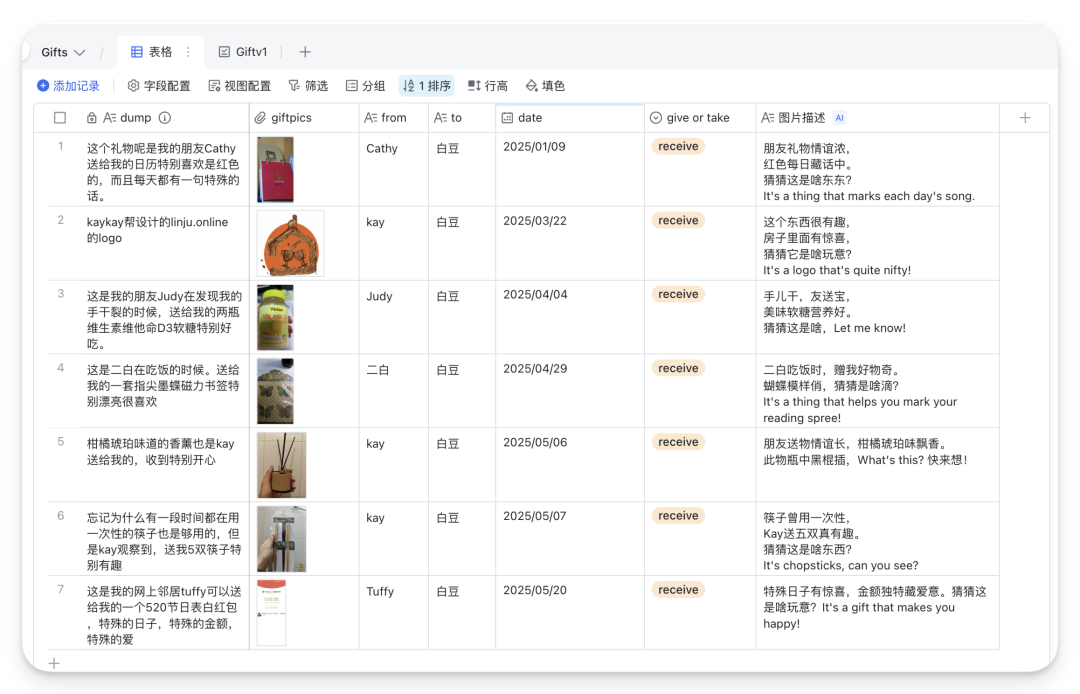
Task: Click the receive tag for 2025/05/07
Action: point(678,516)
